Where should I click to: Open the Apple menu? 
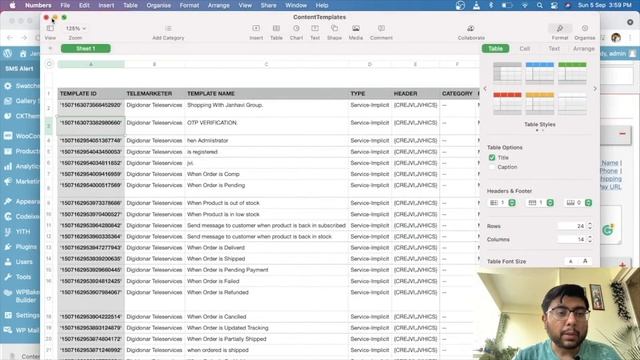tap(12, 5)
